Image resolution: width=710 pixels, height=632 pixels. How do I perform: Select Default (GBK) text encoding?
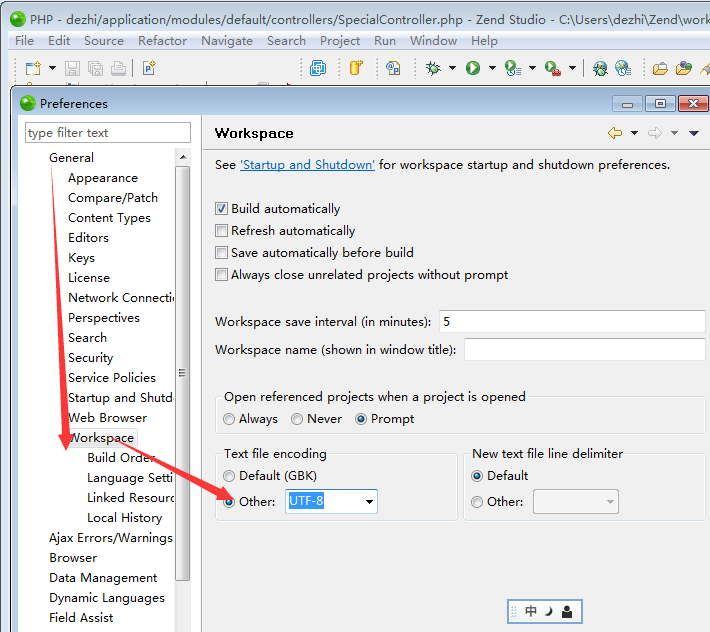pos(229,476)
